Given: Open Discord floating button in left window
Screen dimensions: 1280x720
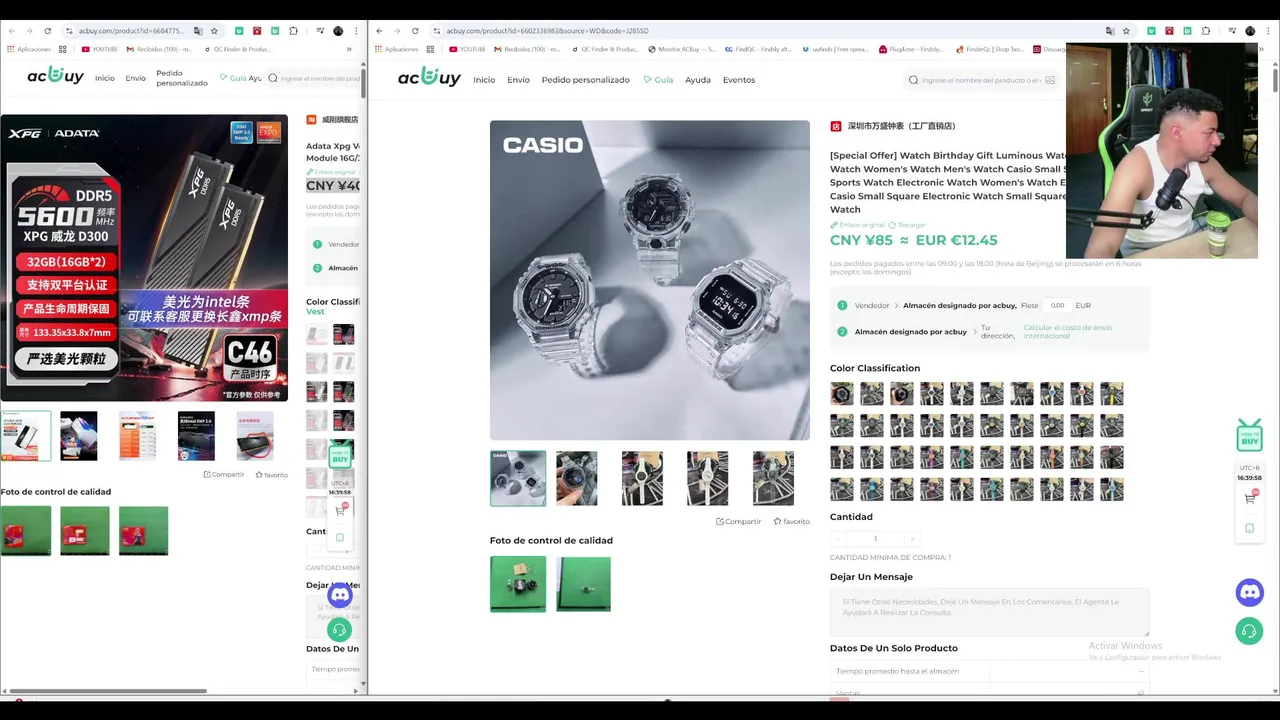Looking at the screenshot, I should click(340, 595).
